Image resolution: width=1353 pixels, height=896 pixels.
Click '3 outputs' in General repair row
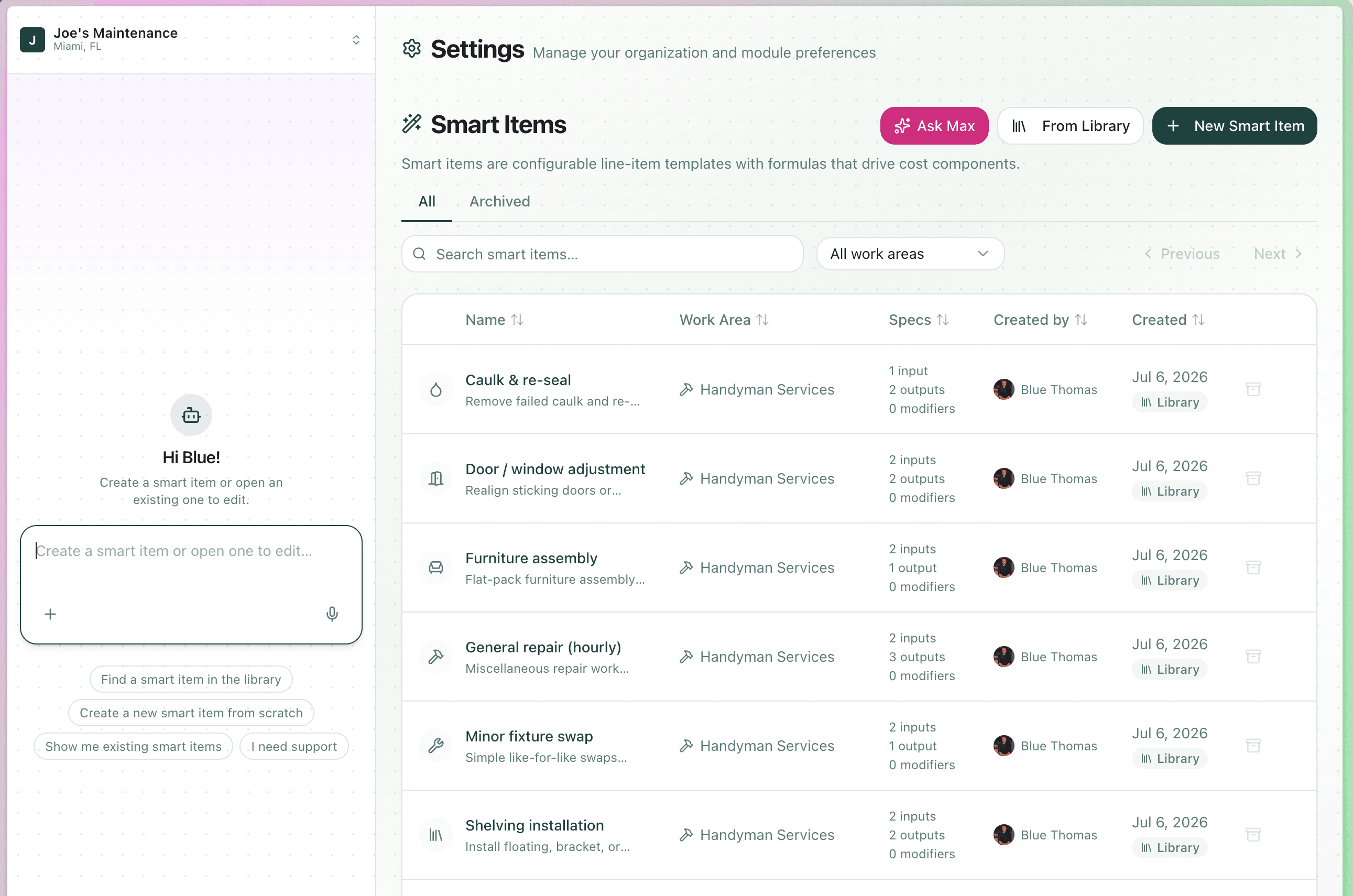[x=916, y=657]
